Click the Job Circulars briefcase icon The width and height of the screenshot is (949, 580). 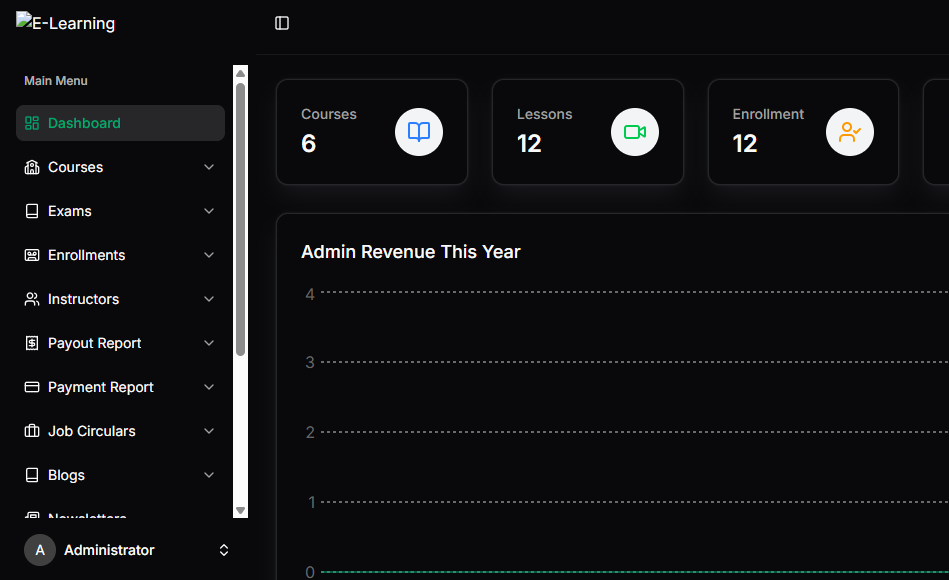32,431
